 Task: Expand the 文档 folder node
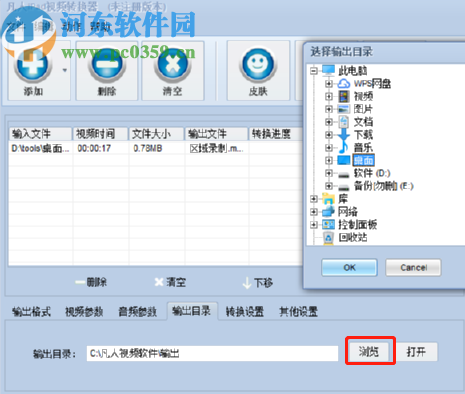(x=329, y=122)
